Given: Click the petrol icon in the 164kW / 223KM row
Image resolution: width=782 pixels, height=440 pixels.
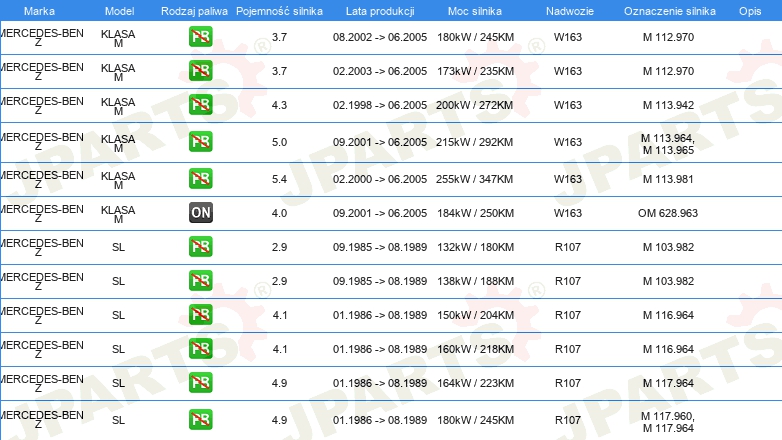Looking at the screenshot, I should pos(200,382).
